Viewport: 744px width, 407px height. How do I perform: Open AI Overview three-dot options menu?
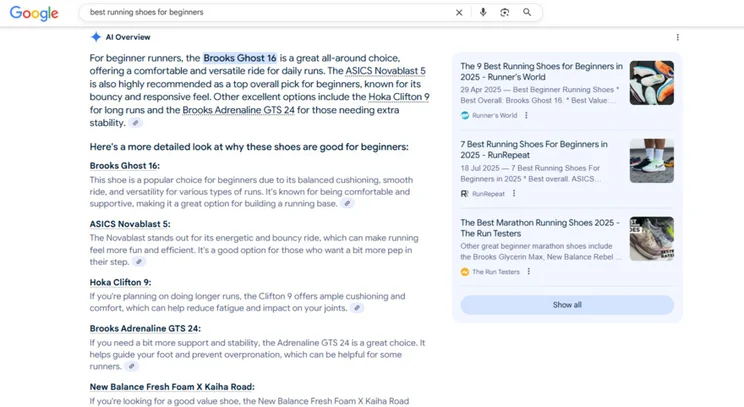(x=678, y=37)
